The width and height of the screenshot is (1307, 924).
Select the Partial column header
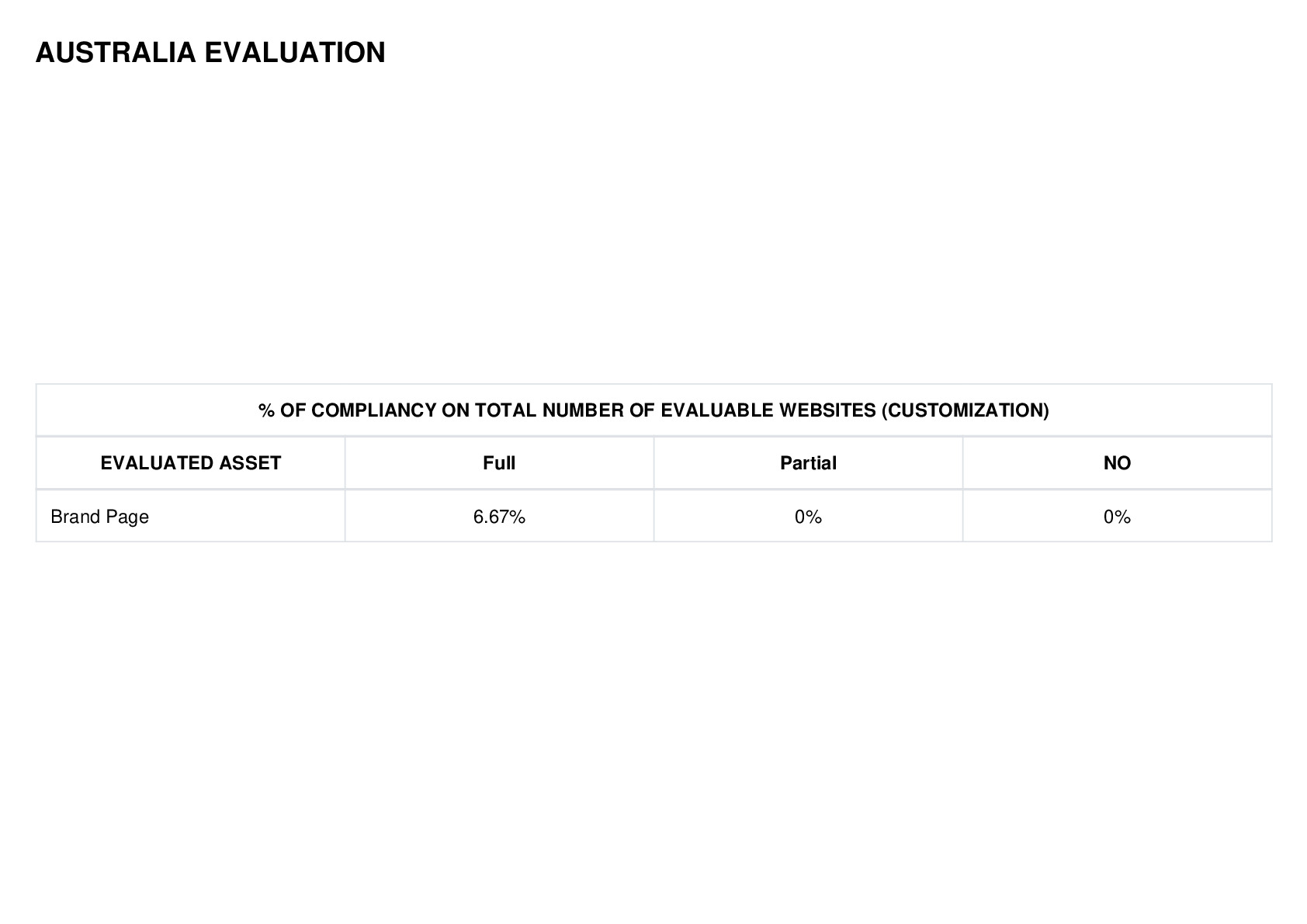pos(808,463)
